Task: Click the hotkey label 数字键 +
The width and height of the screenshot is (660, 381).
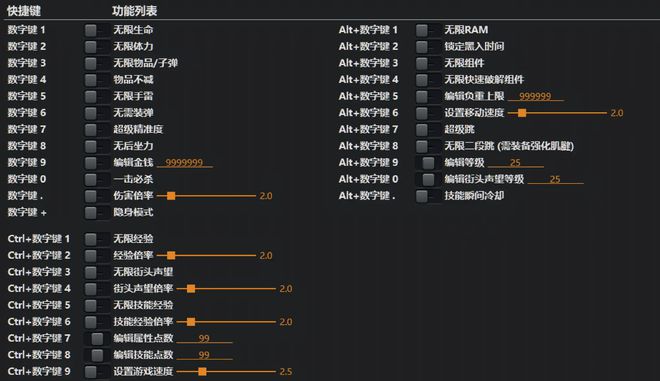Action: [27, 212]
